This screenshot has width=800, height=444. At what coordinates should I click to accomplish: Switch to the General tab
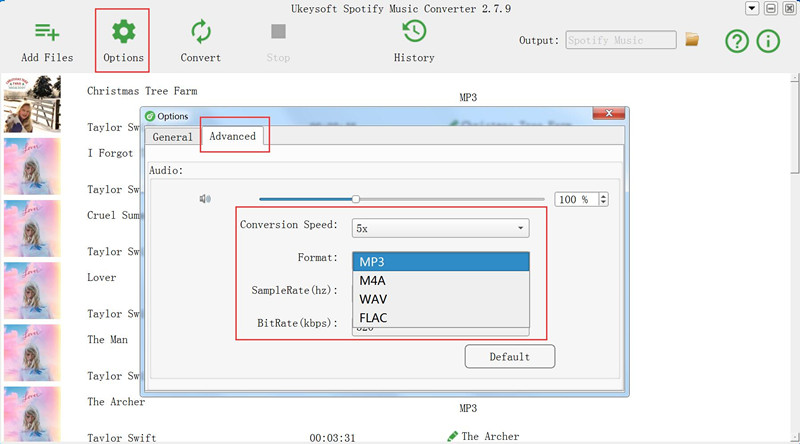(x=172, y=137)
